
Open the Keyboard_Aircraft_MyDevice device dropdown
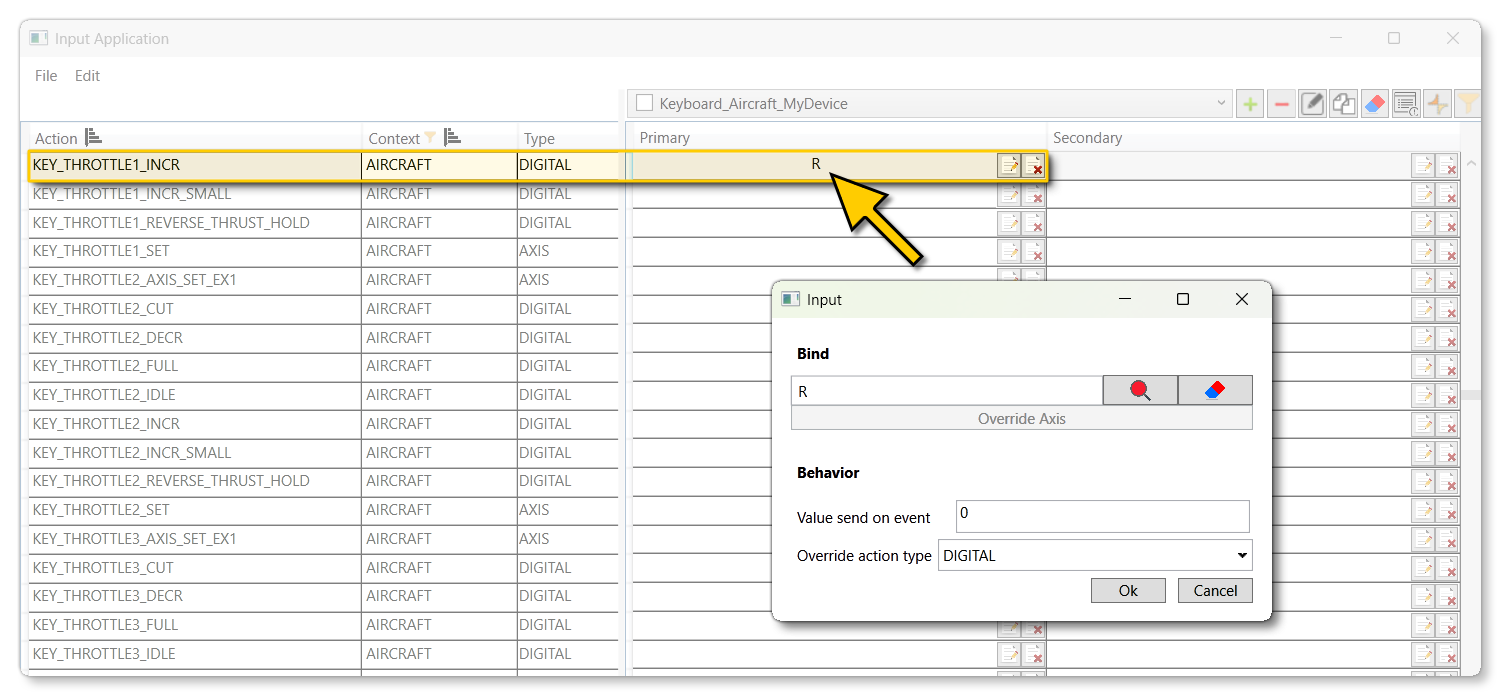pyautogui.click(x=1221, y=102)
